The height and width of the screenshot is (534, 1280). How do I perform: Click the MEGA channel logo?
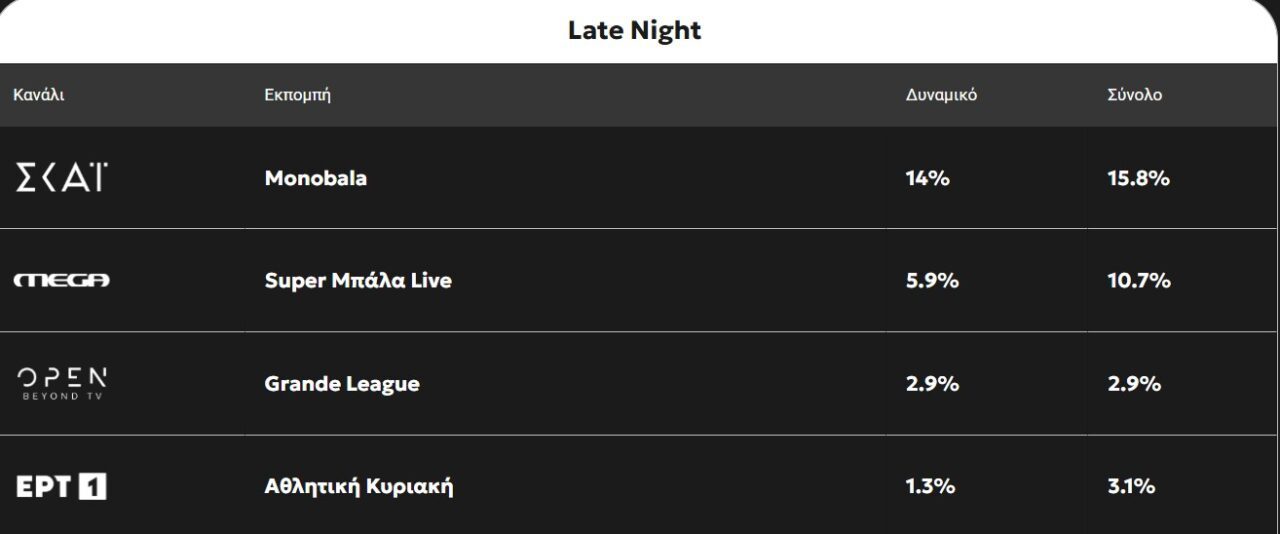(61, 281)
